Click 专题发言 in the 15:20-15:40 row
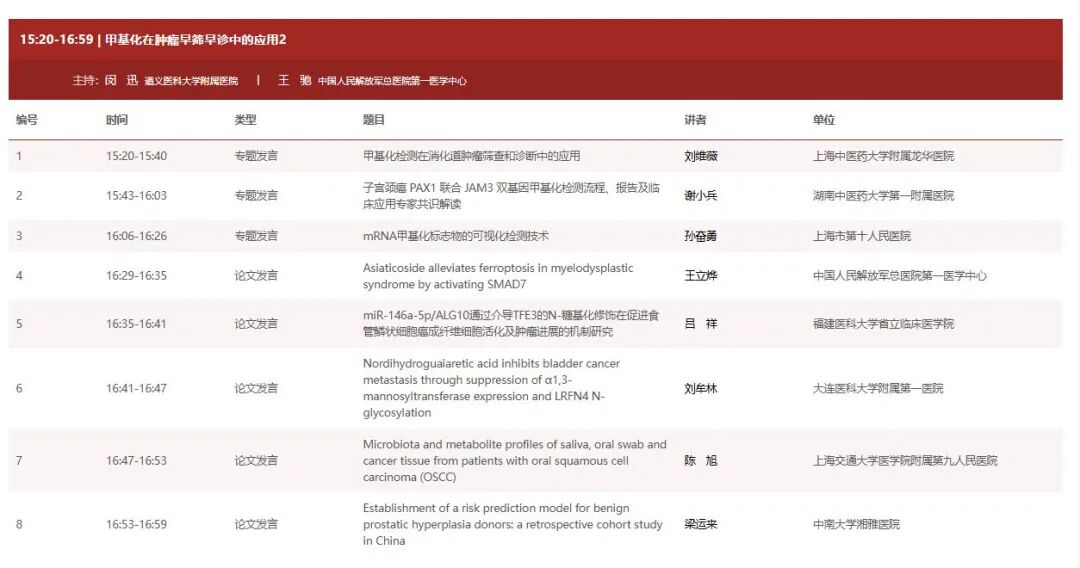 pos(256,156)
